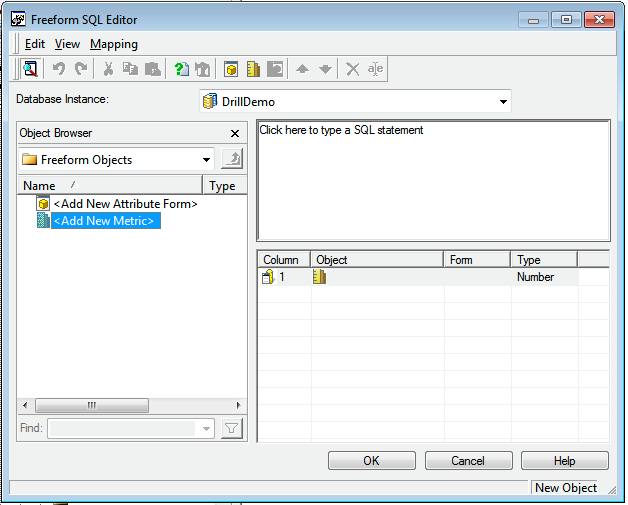Click the find/search toolbar icon
Screen dimensions: 628x505
tap(30, 69)
